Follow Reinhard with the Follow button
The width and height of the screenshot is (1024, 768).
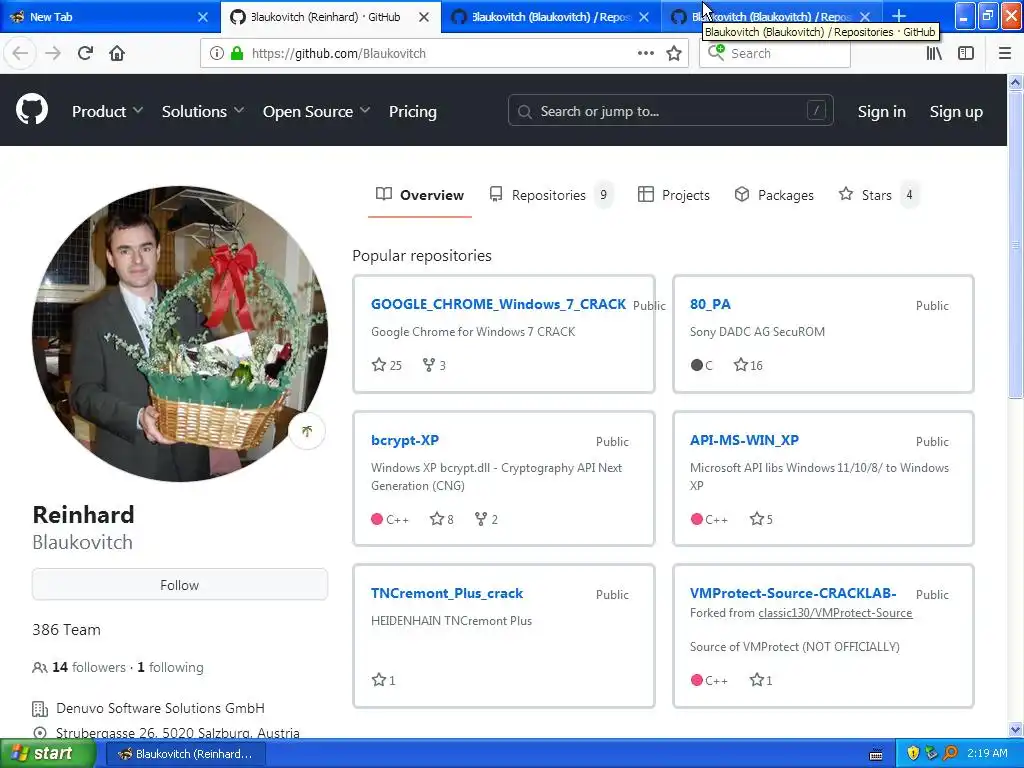[x=180, y=584]
